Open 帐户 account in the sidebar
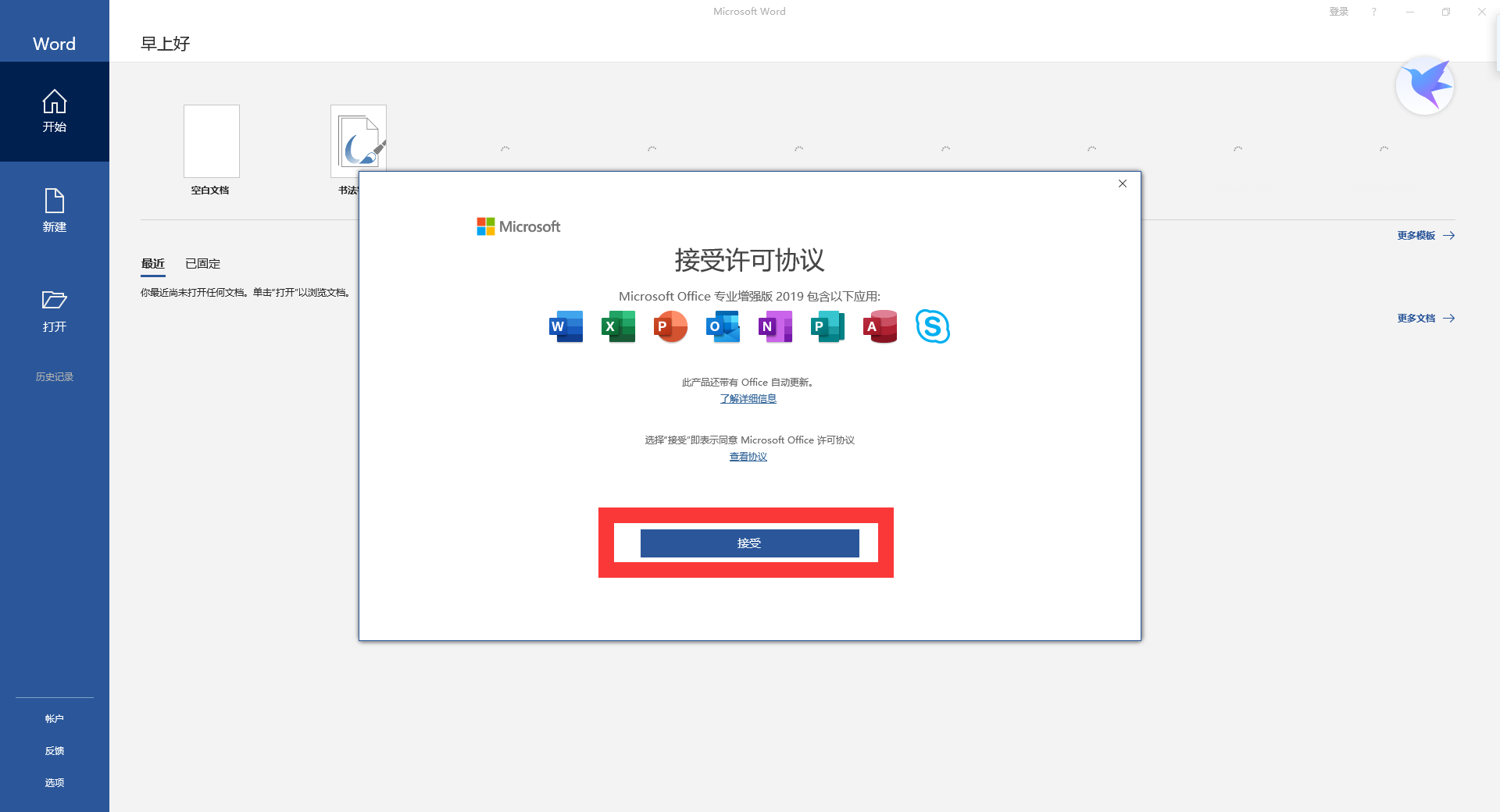This screenshot has height=812, width=1500. click(55, 718)
